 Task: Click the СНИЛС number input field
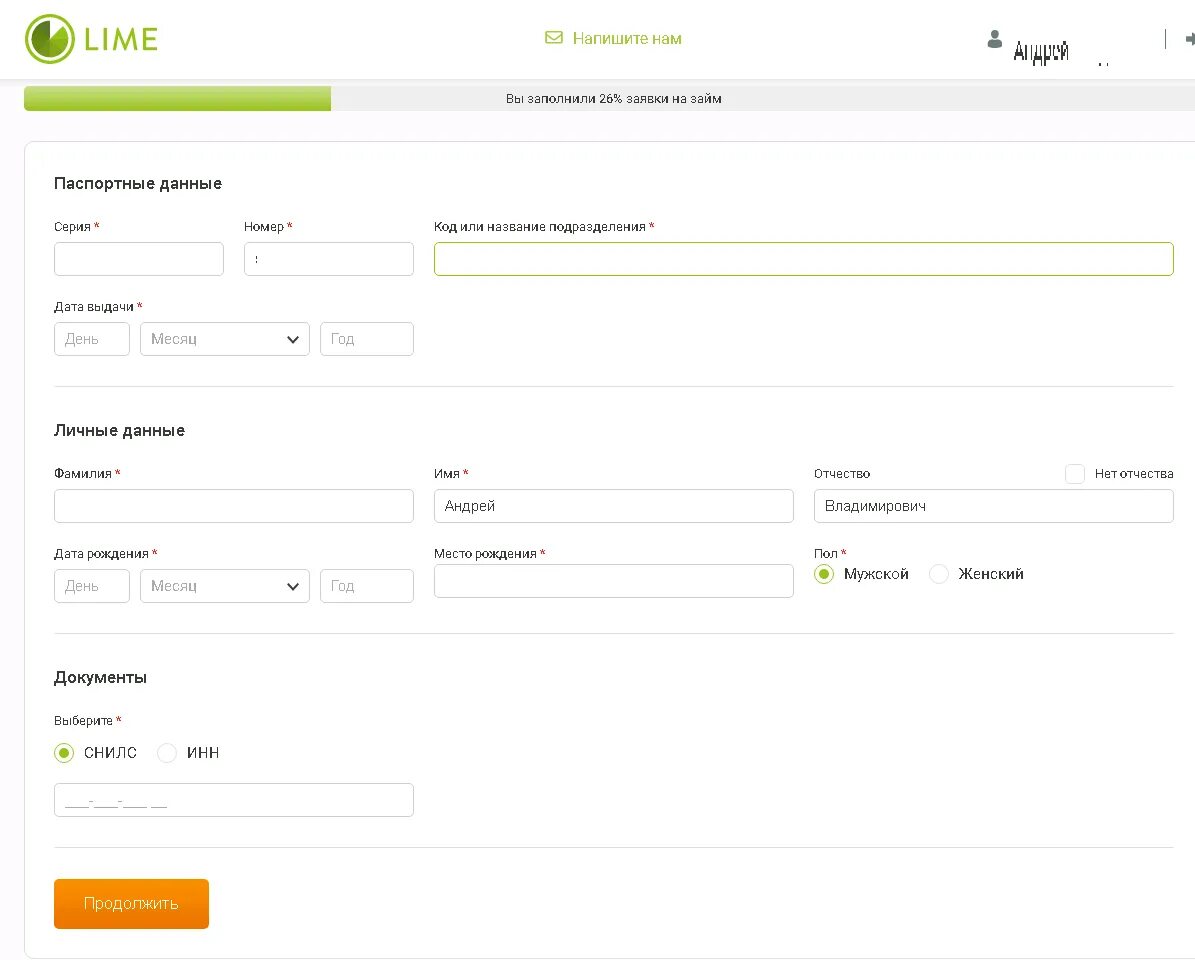click(x=234, y=800)
